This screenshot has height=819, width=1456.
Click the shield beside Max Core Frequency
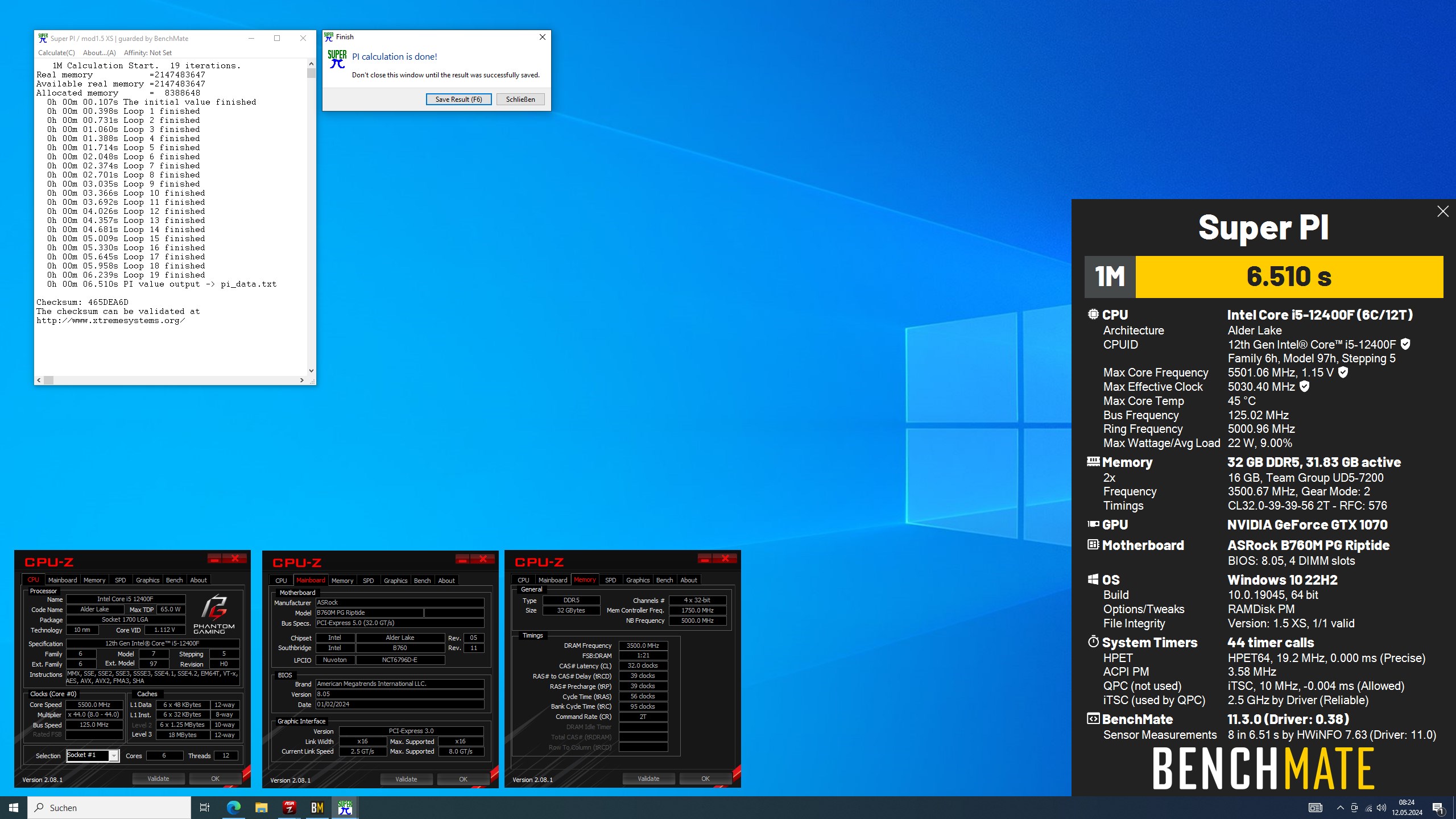[x=1343, y=373]
